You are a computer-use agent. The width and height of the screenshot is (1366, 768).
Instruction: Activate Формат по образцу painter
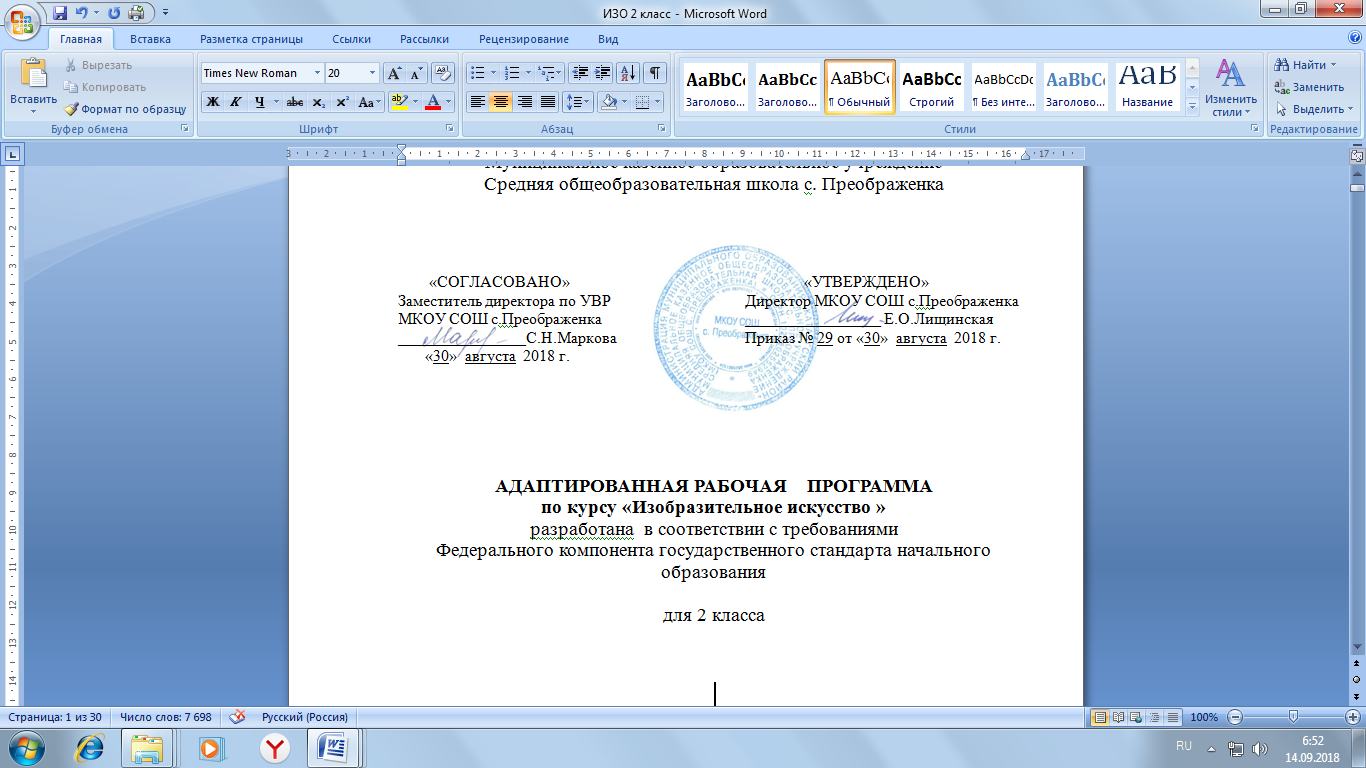point(125,109)
